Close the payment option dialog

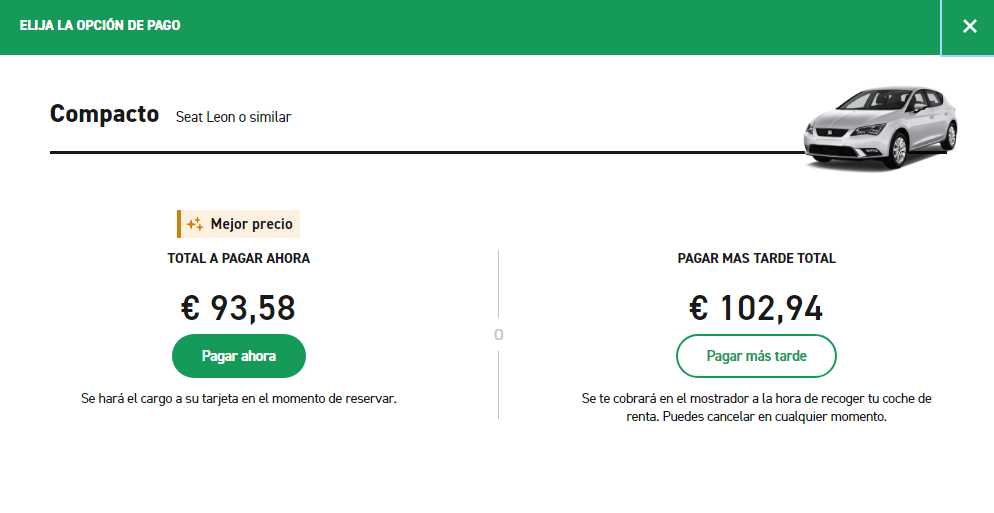click(x=968, y=27)
